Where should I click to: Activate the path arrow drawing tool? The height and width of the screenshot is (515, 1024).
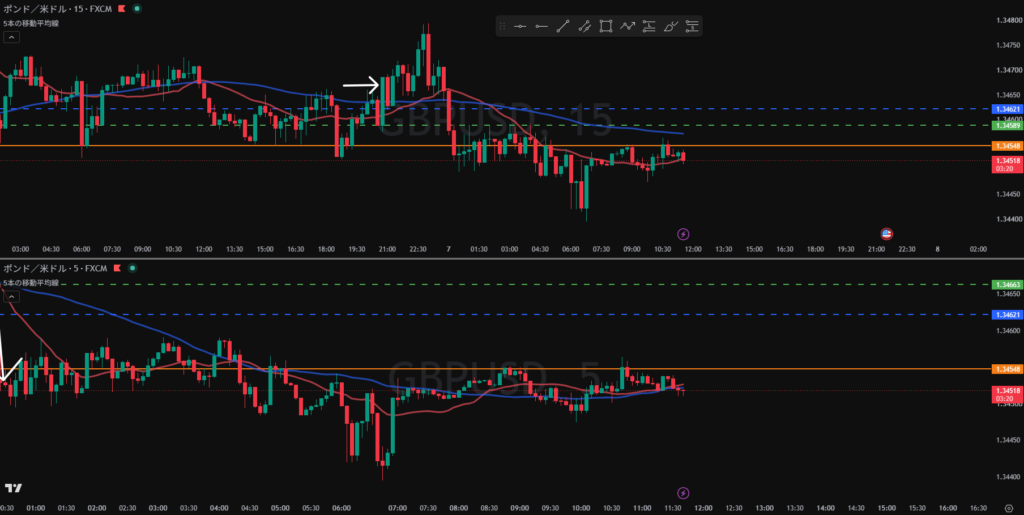(628, 26)
